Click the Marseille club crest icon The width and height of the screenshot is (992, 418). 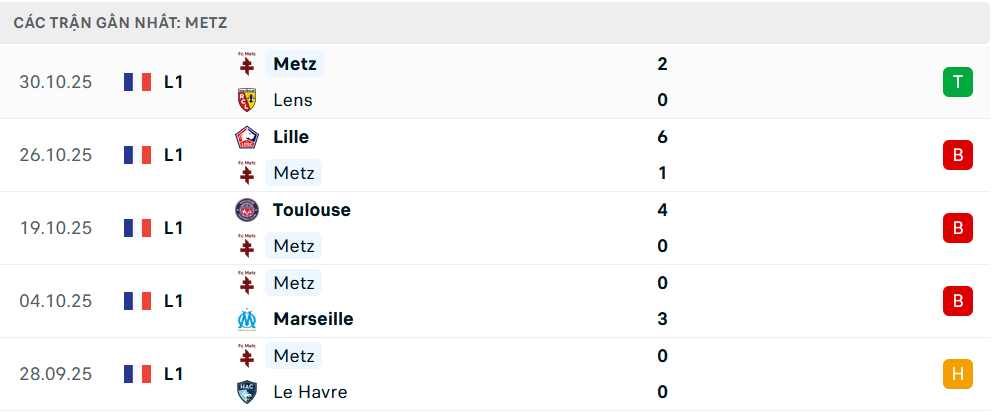(246, 319)
